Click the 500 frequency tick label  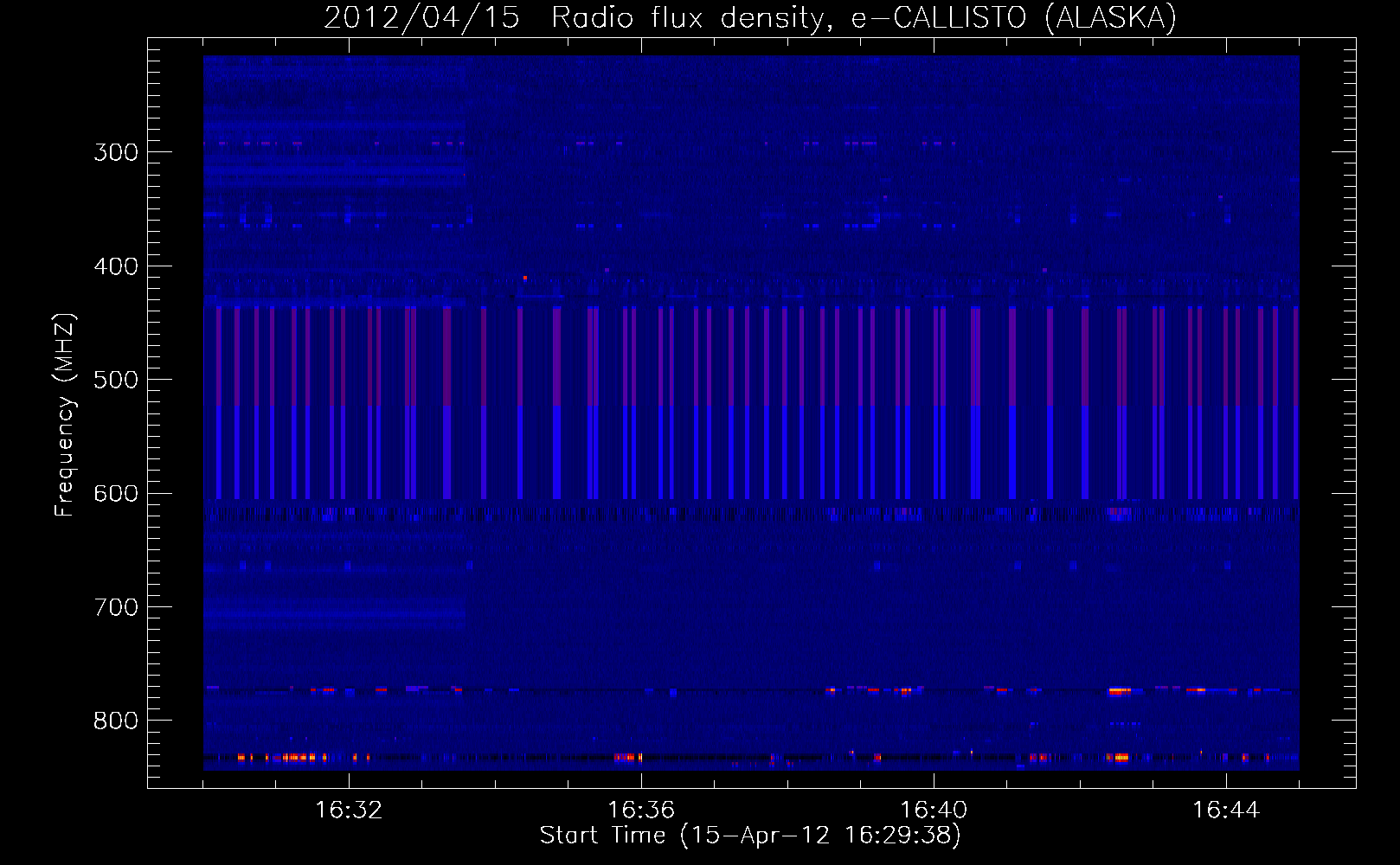tap(116, 380)
